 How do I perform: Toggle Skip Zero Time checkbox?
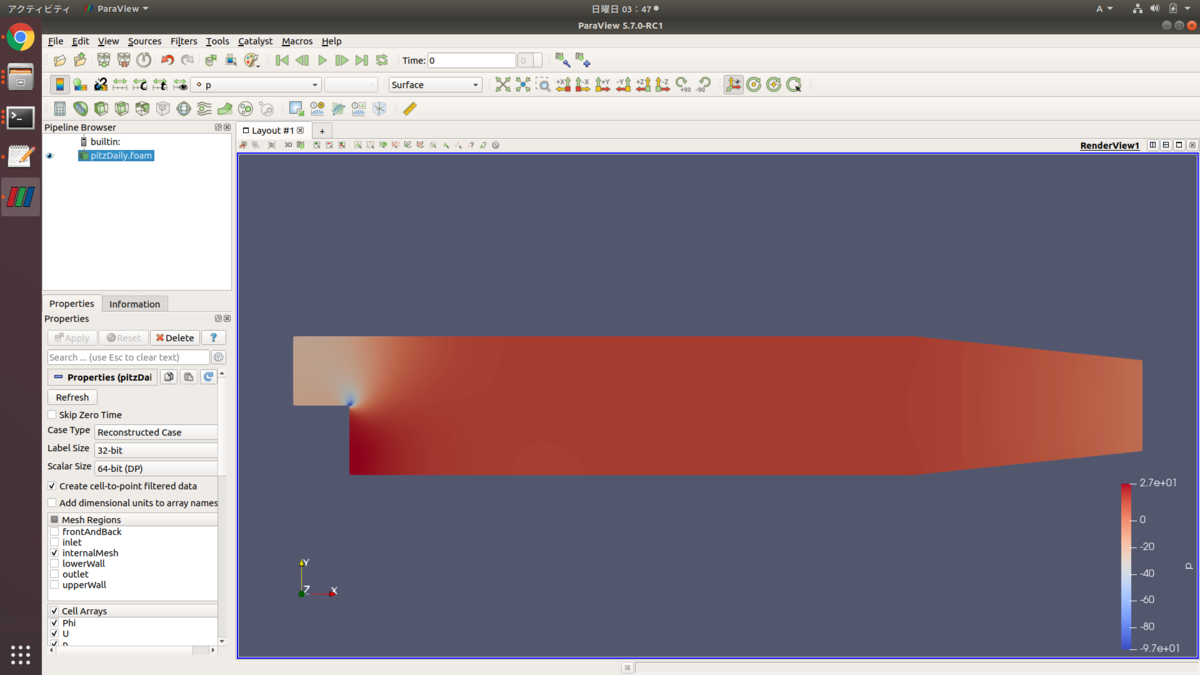pyautogui.click(x=52, y=414)
